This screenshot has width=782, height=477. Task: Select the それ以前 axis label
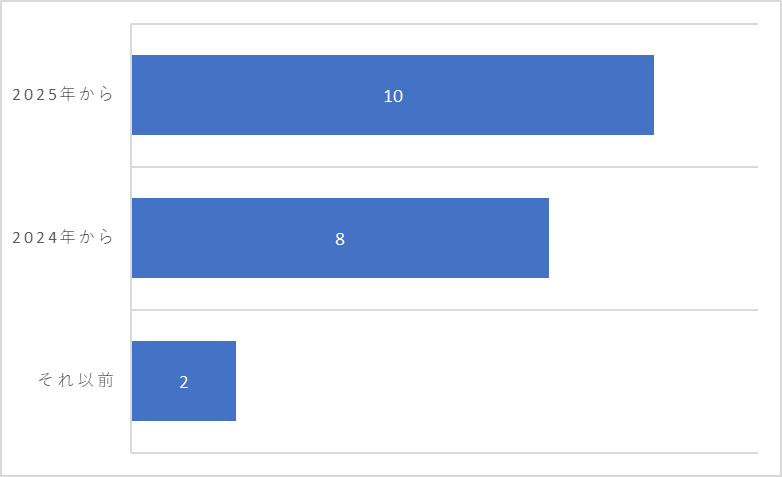(76, 380)
